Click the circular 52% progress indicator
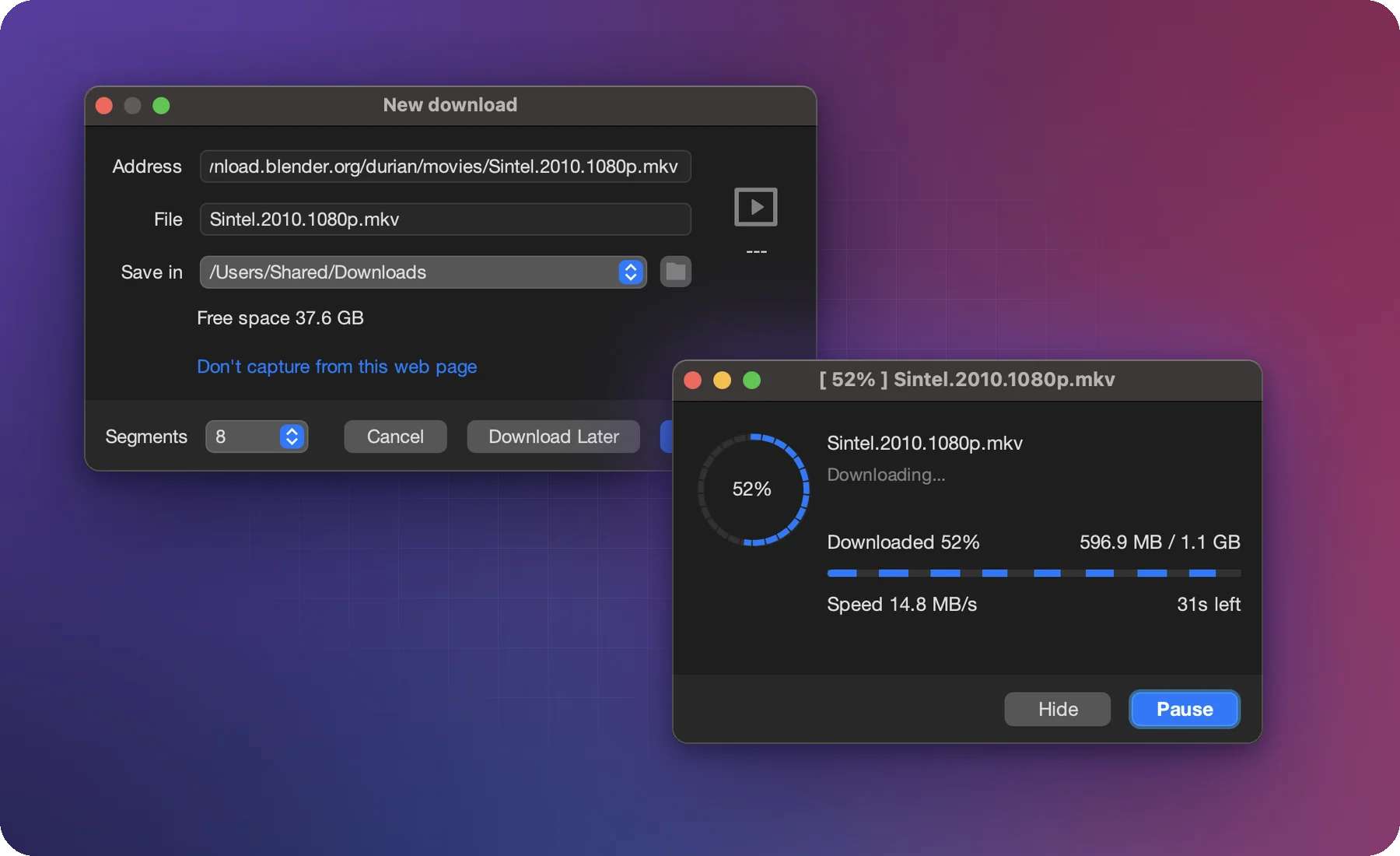1400x856 pixels. (753, 489)
